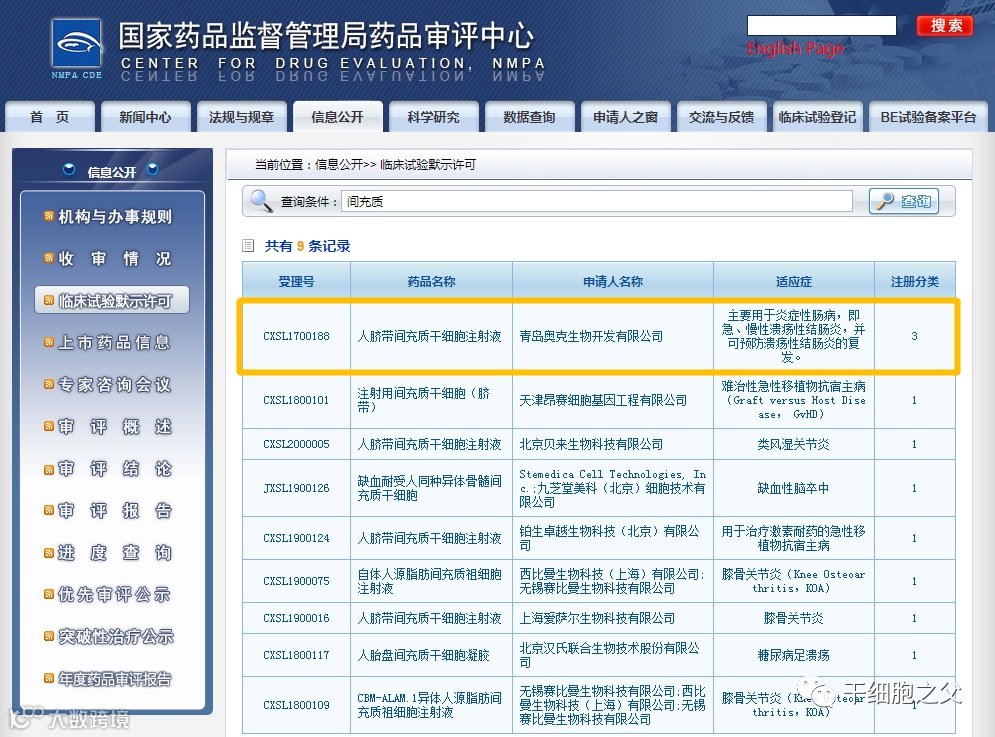Click the 注册分类 column header
The width and height of the screenshot is (995, 737).
point(914,281)
